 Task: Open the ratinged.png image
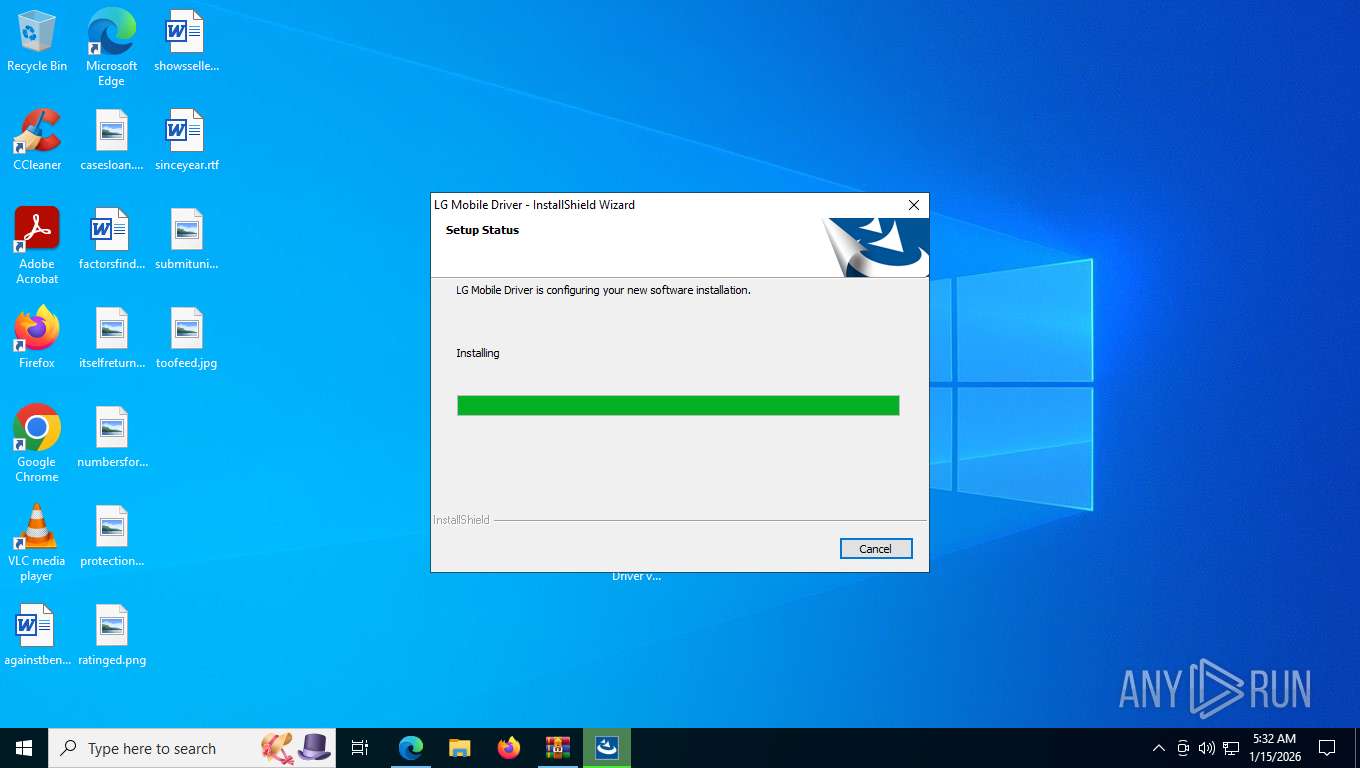(x=111, y=636)
